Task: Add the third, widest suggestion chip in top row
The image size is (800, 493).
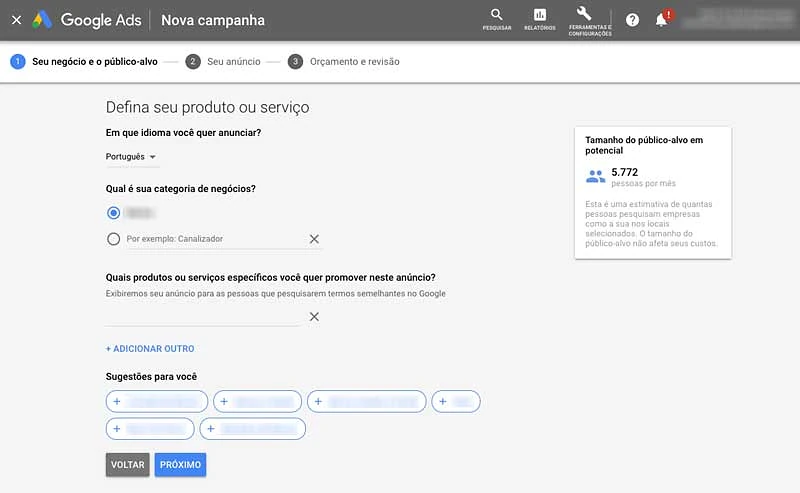Action: [x=366, y=402]
